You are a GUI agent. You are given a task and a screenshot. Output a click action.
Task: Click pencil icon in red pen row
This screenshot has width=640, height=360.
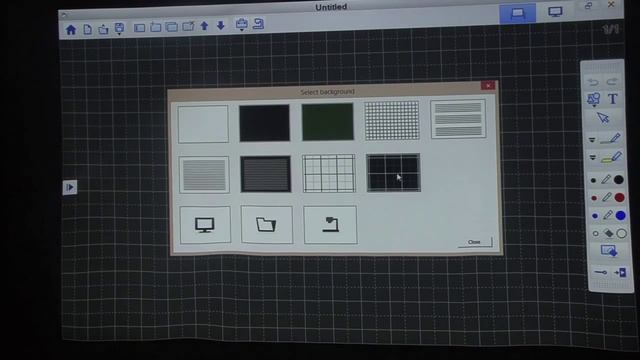pyautogui.click(x=607, y=198)
